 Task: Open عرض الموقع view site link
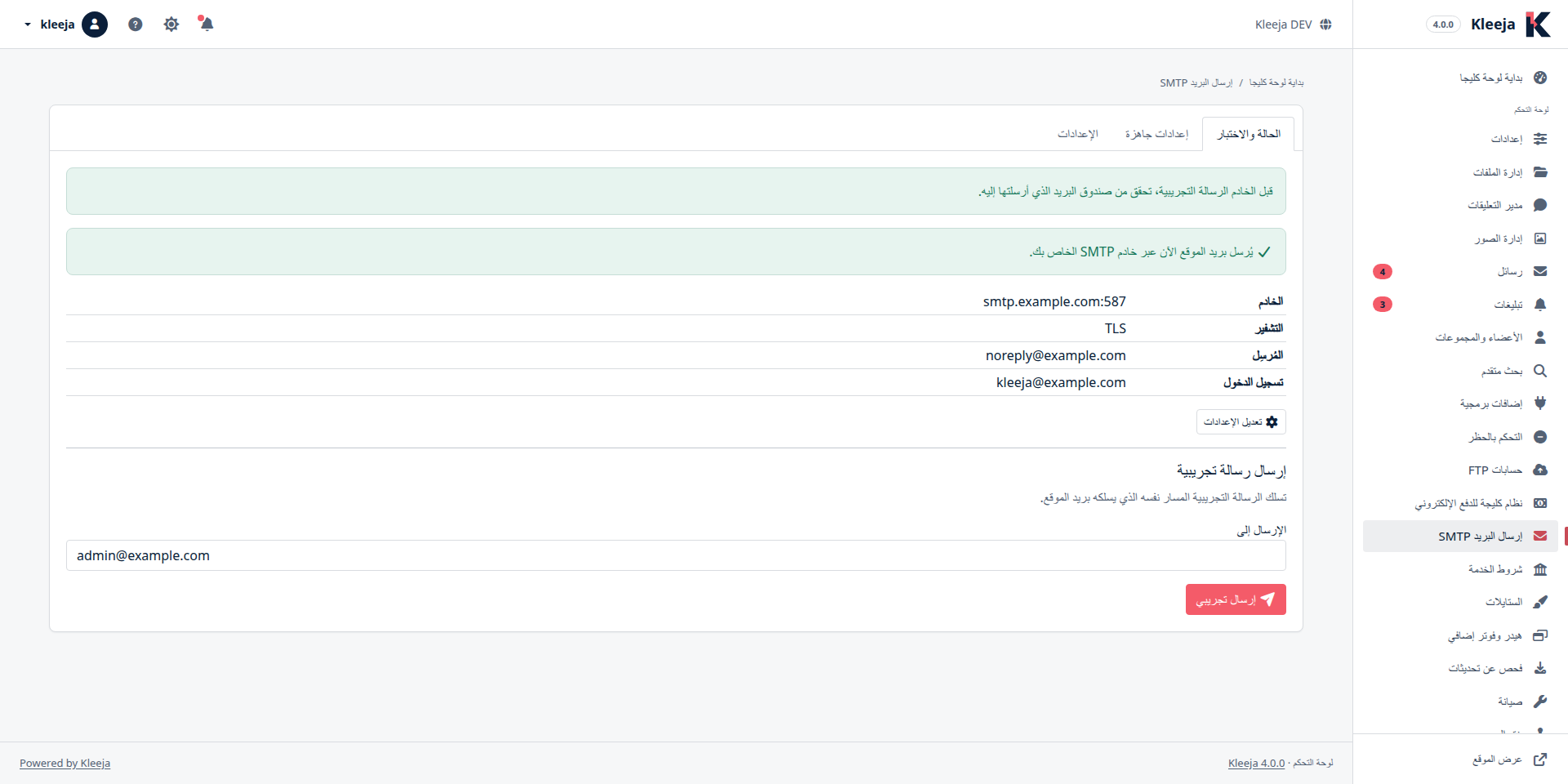click(x=1510, y=759)
